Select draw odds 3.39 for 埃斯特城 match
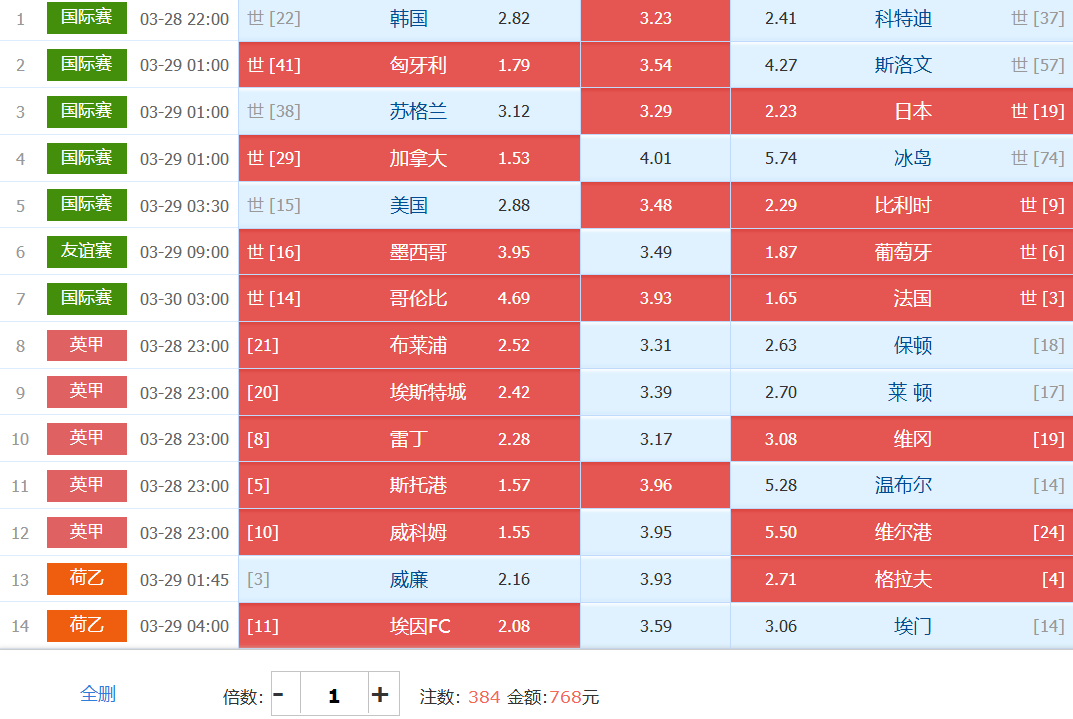Screen dimensions: 1073x719 pos(655,392)
